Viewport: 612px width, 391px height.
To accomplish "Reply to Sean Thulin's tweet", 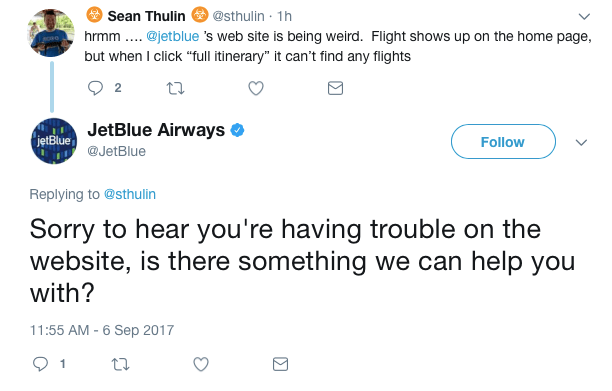I will pyautogui.click(x=95, y=88).
